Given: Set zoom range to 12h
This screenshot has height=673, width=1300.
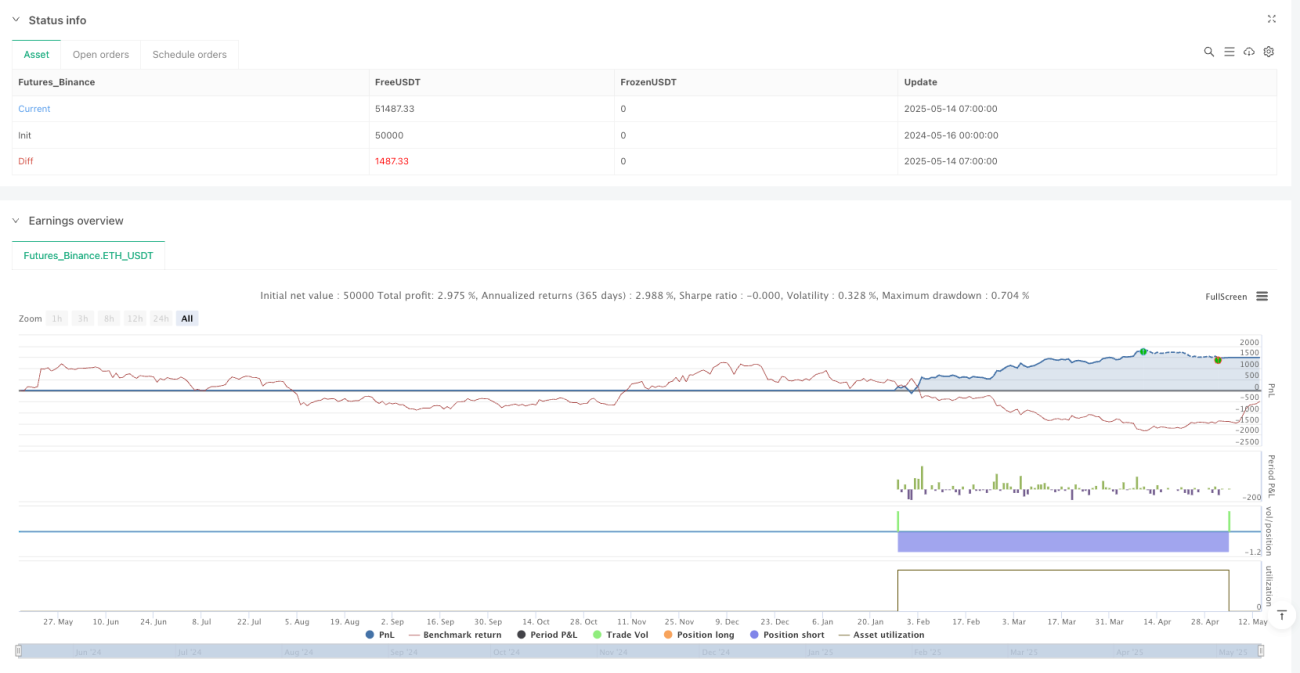Looking at the screenshot, I should click(134, 318).
